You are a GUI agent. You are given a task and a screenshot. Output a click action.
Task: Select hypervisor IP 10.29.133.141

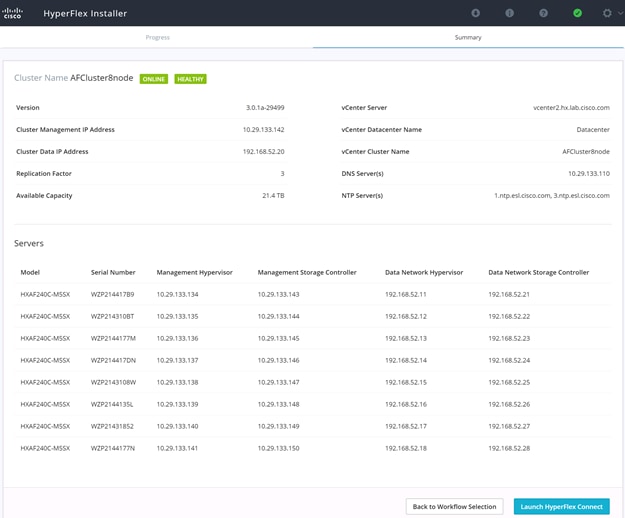pos(177,448)
